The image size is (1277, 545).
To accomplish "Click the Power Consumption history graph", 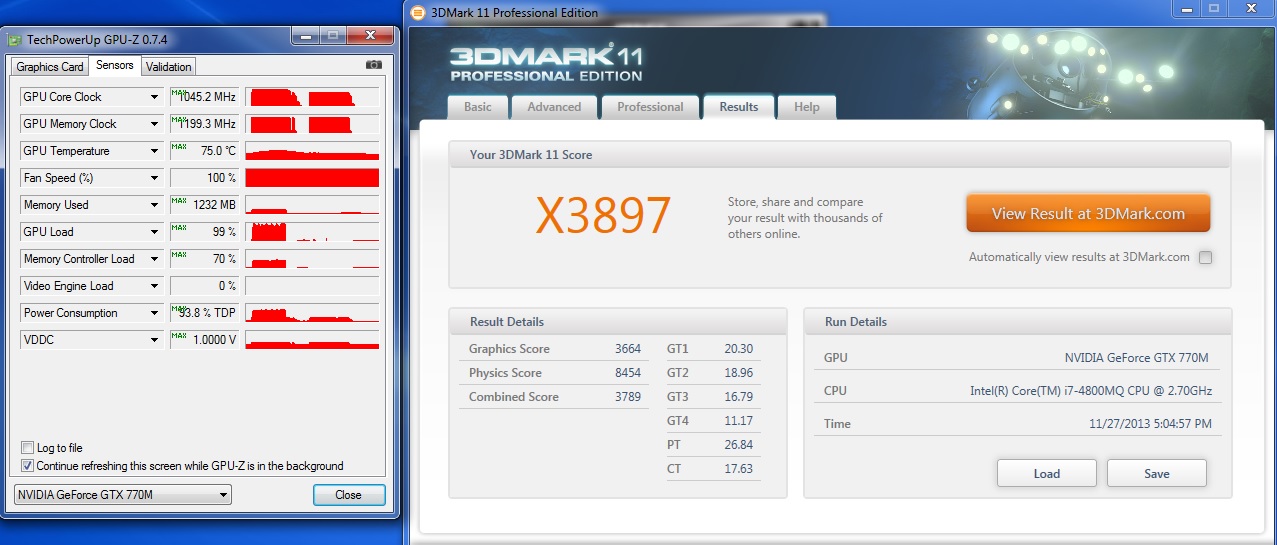I will [x=312, y=313].
